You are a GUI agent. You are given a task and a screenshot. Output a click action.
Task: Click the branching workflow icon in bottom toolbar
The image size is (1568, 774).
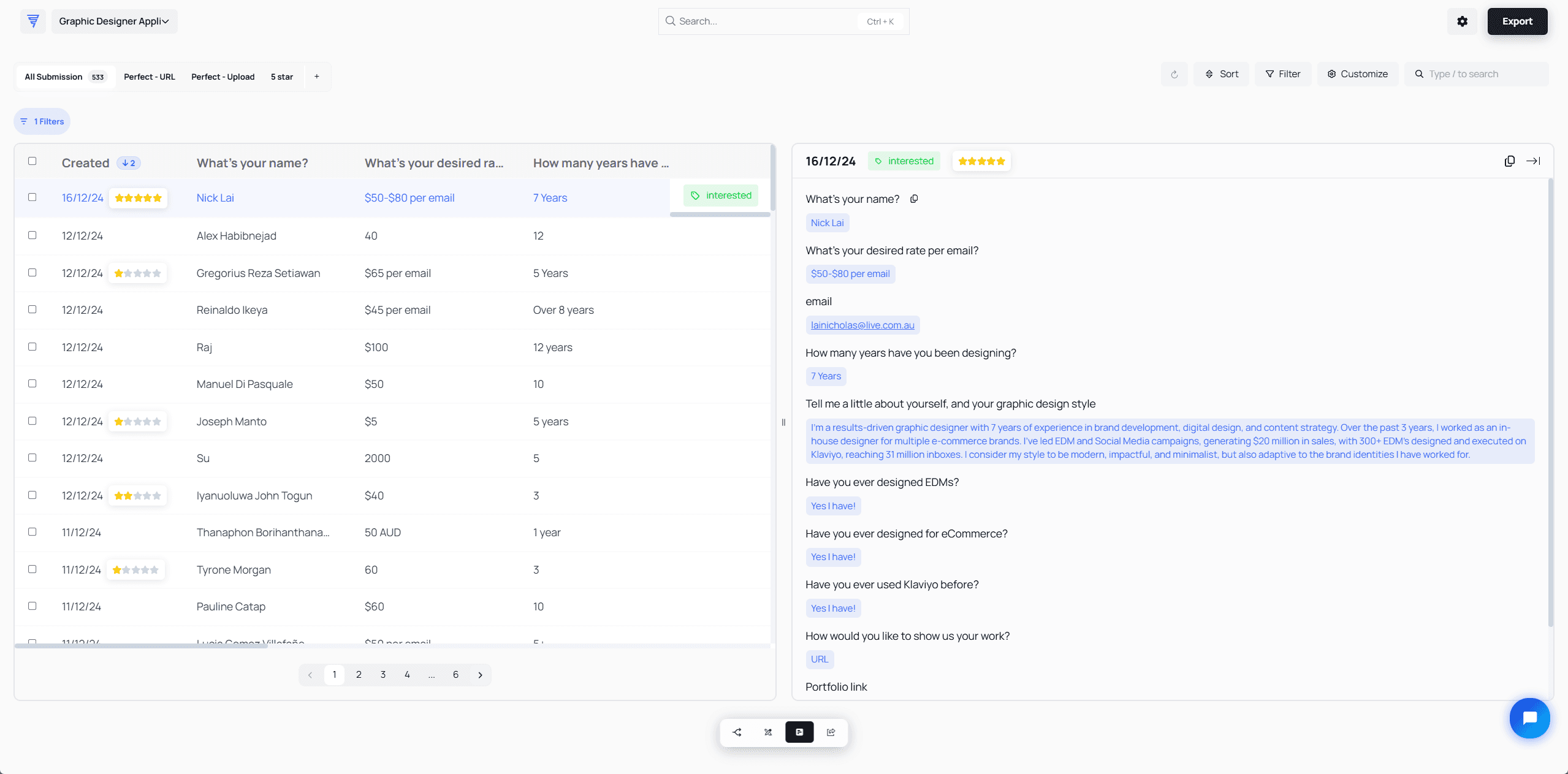(x=737, y=732)
